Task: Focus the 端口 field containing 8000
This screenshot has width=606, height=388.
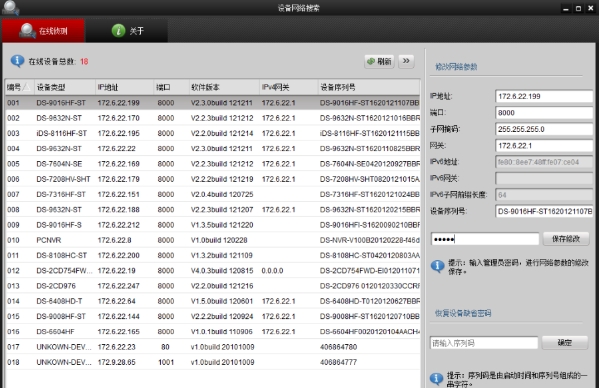Action: pos(544,112)
